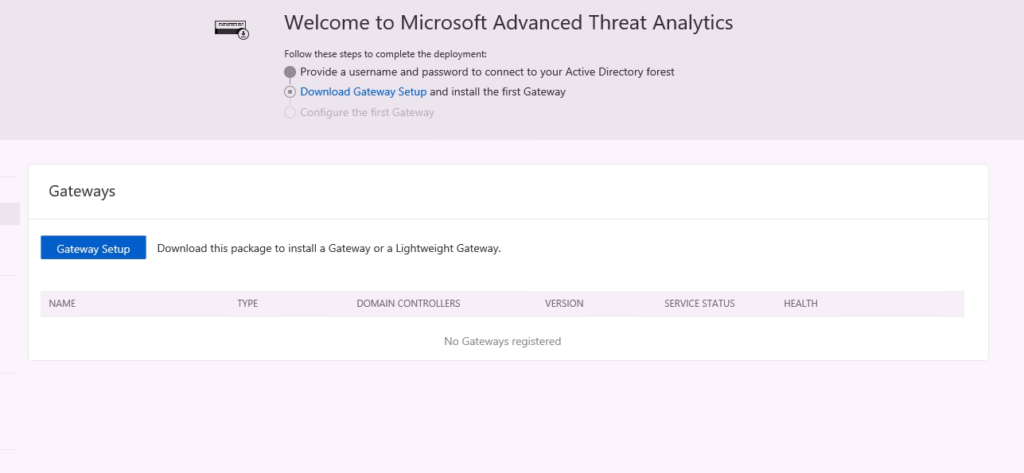Click the Gateway Setup download button
1024x473 pixels.
click(x=93, y=248)
